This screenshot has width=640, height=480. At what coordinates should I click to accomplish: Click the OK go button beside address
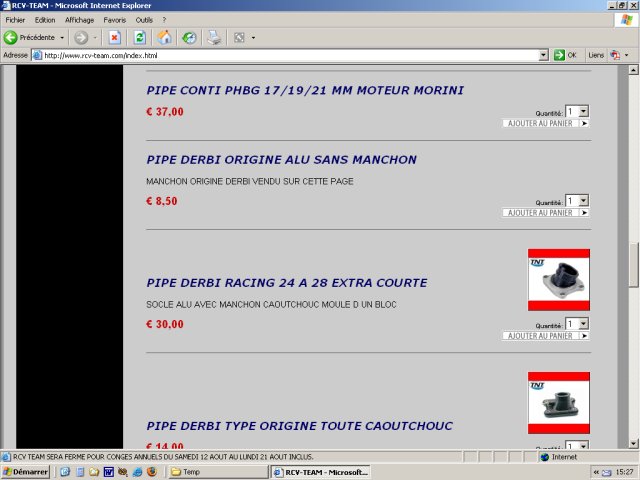pos(566,55)
